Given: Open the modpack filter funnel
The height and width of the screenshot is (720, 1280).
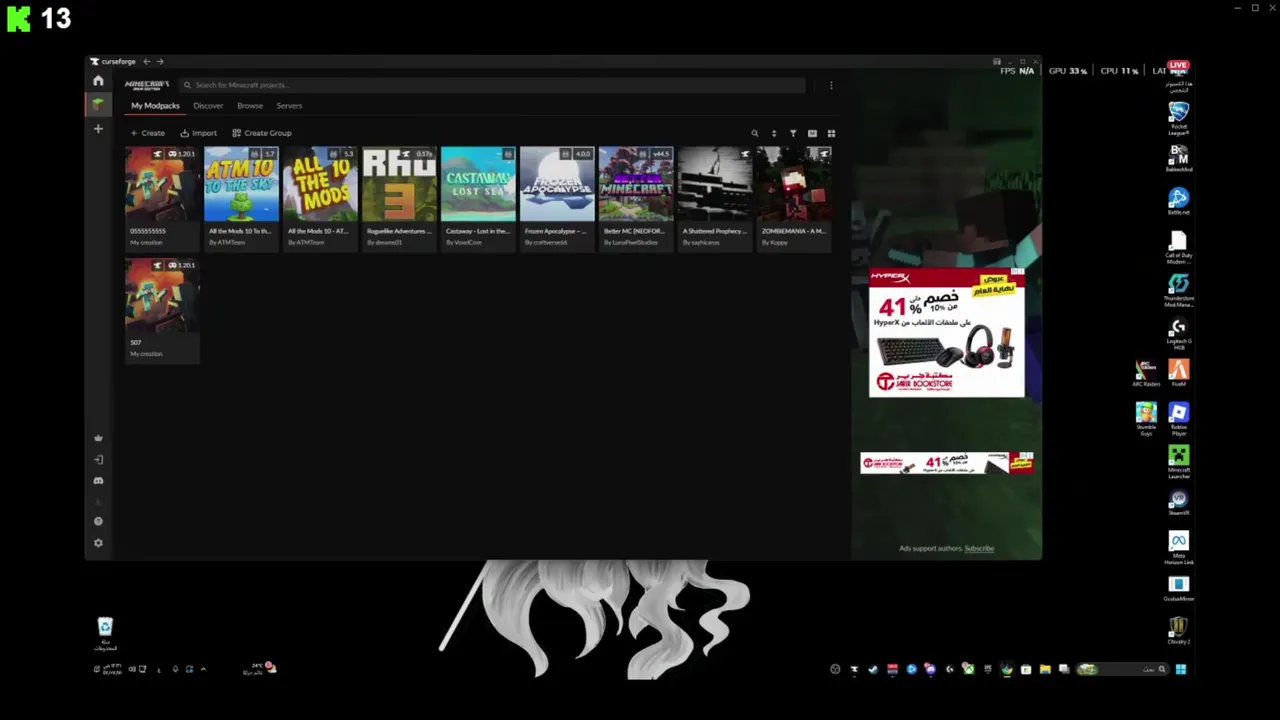Looking at the screenshot, I should [x=793, y=133].
